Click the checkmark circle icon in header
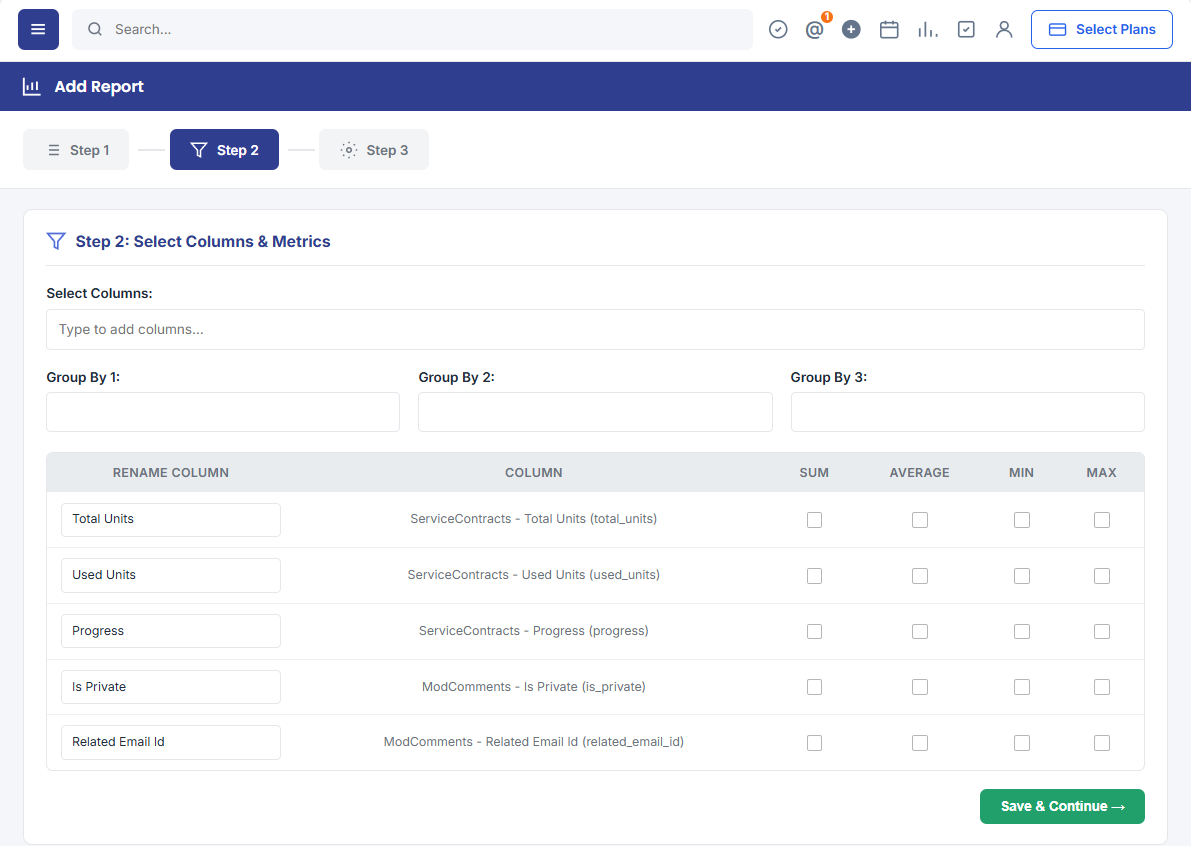 pos(778,30)
